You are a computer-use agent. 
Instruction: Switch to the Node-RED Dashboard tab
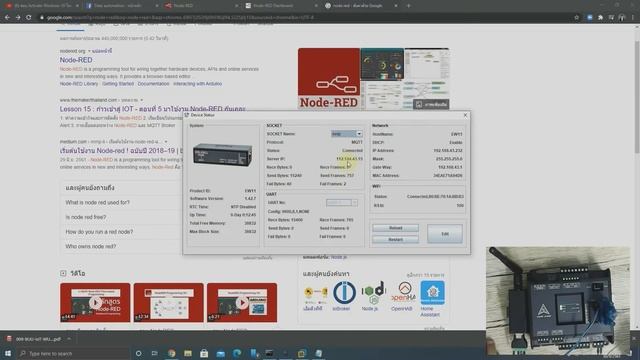coord(280,6)
